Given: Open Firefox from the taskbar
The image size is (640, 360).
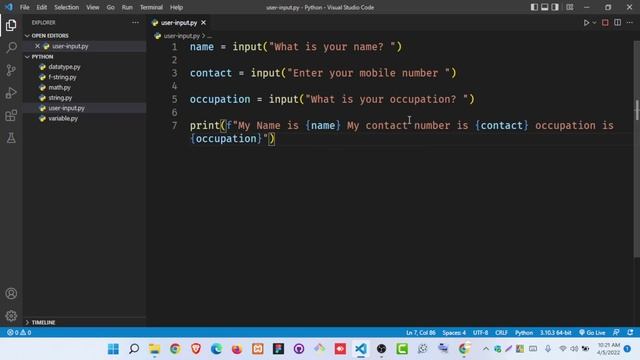Looking at the screenshot, I should coord(237,349).
